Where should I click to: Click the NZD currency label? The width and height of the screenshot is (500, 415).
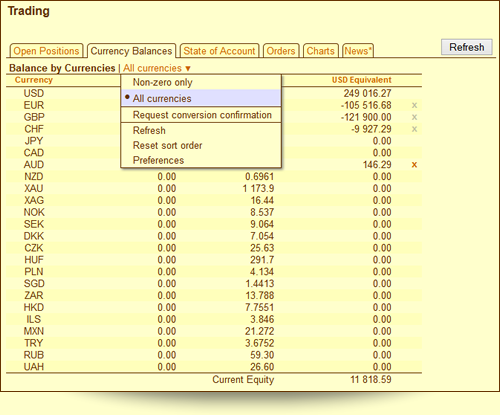tap(34, 177)
